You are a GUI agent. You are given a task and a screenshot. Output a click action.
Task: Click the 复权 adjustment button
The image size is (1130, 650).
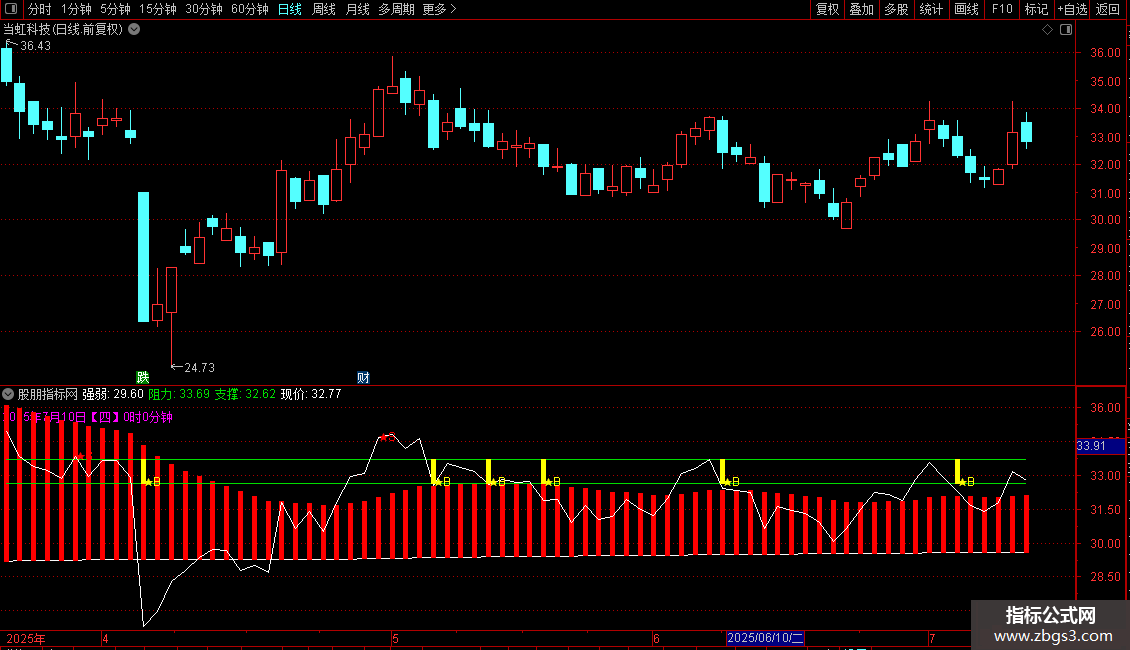pos(827,9)
